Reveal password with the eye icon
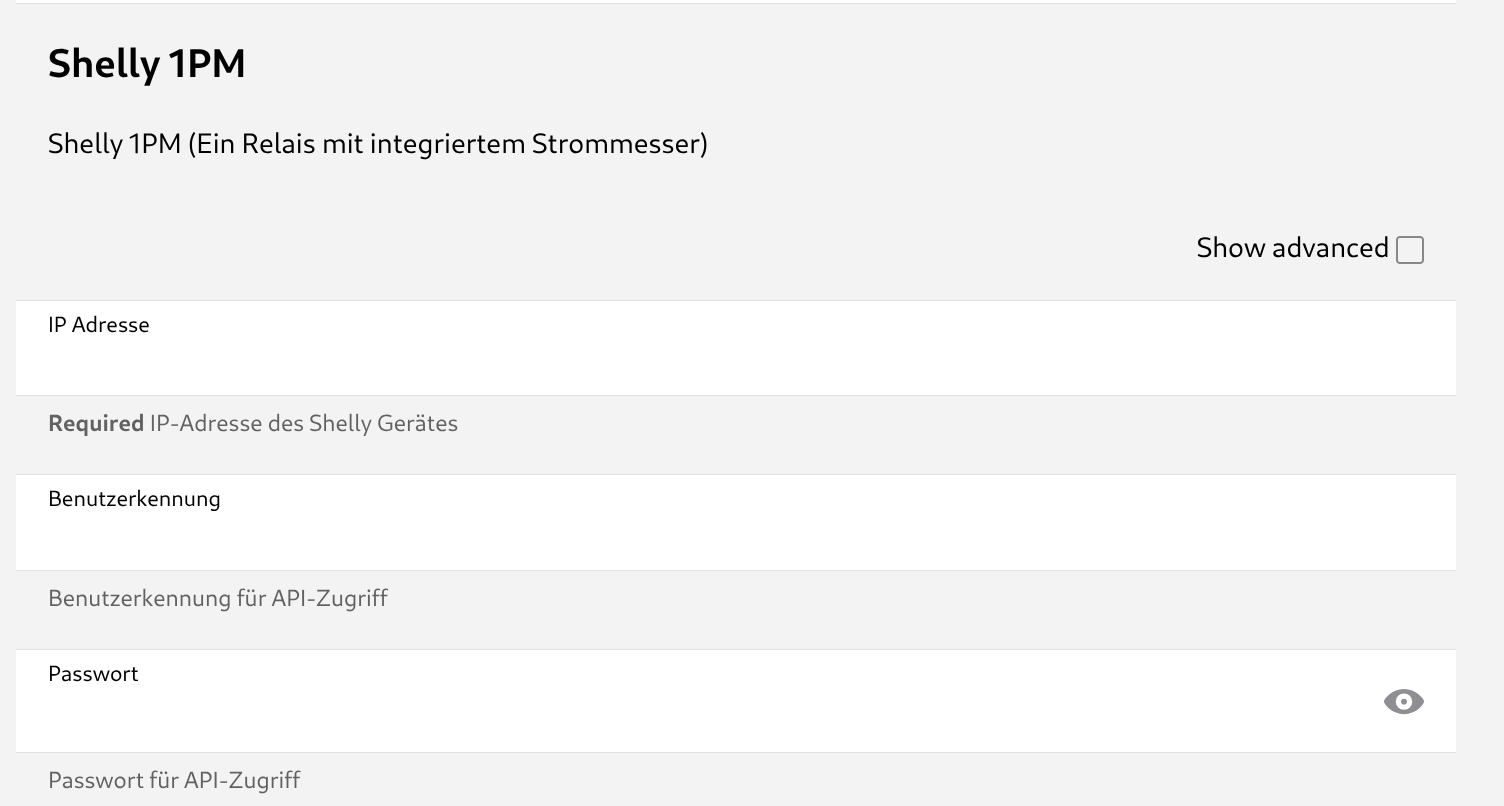 click(x=1403, y=702)
